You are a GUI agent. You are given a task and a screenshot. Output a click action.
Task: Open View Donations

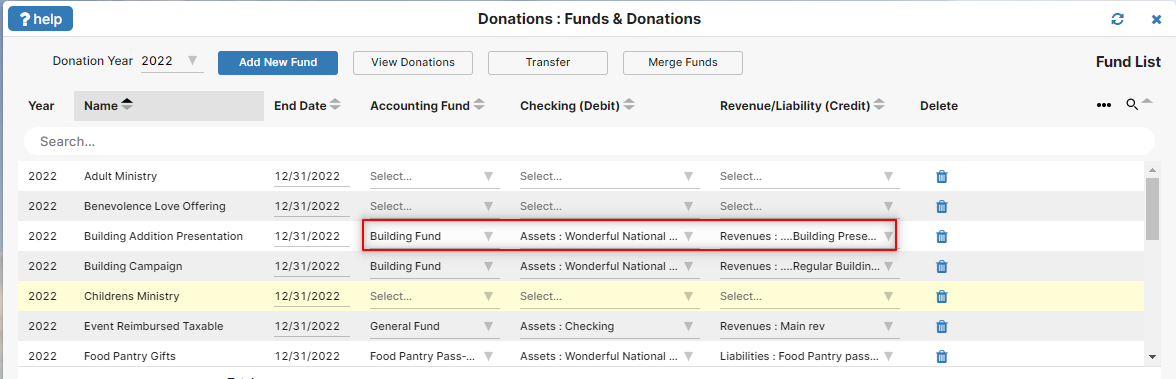pos(413,62)
